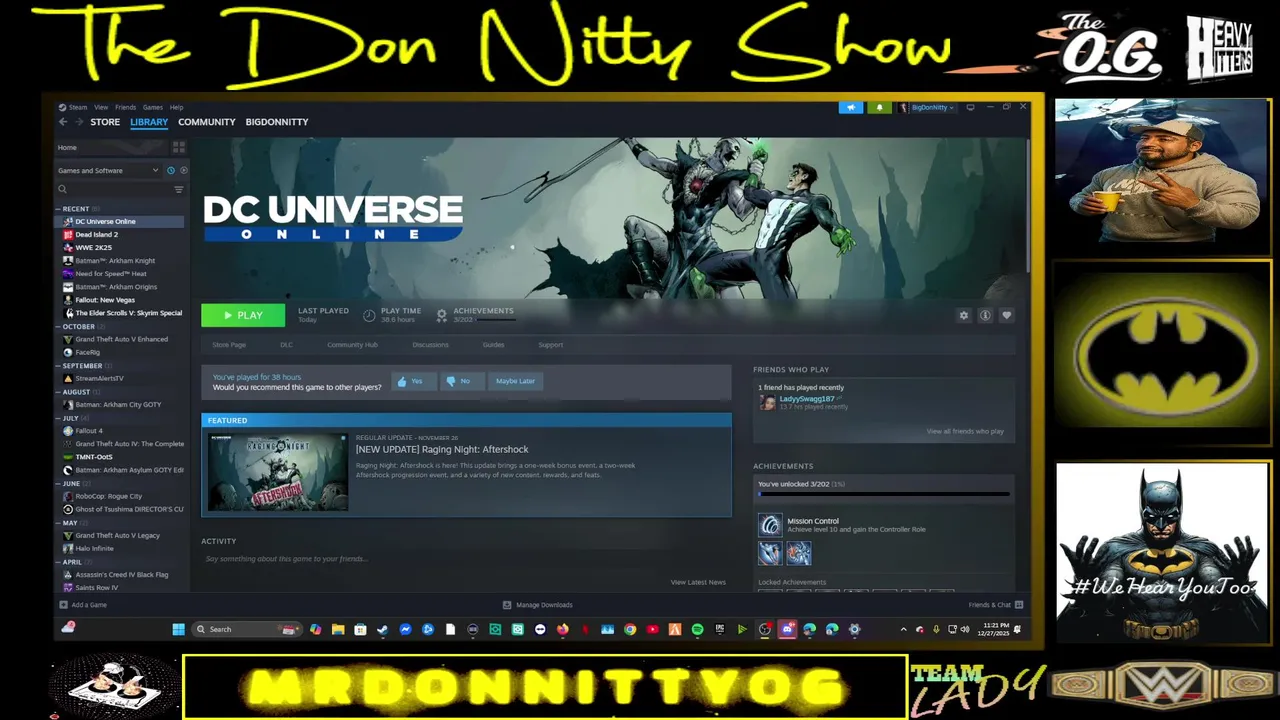Open the Games menu

coord(152,107)
